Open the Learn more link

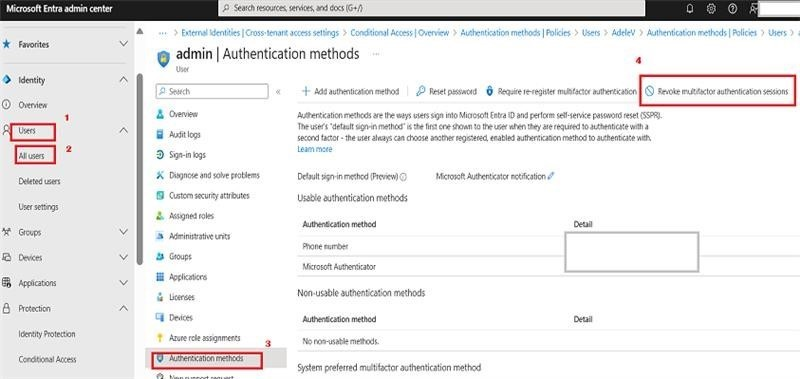315,149
